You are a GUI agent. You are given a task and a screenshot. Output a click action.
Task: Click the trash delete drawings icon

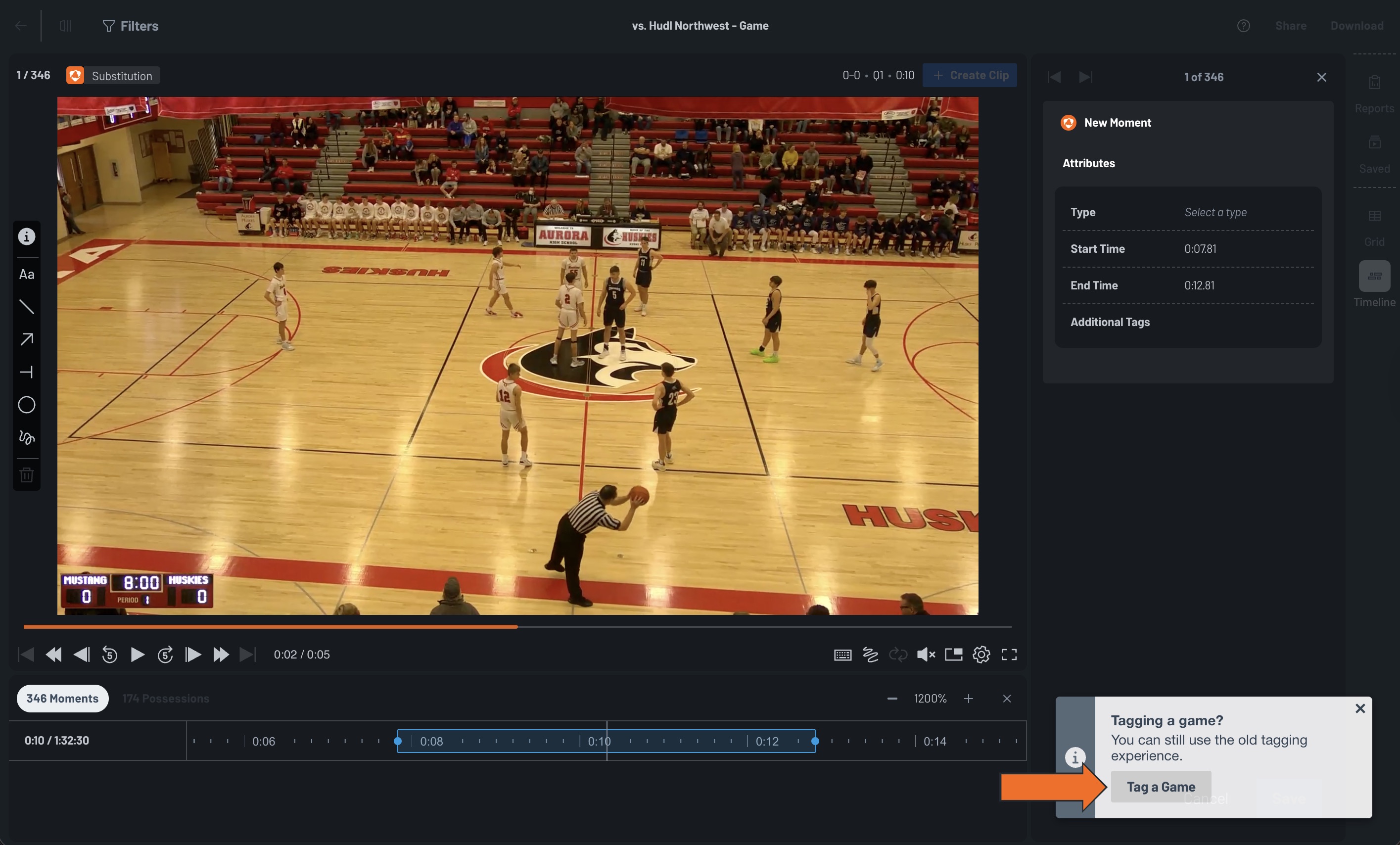click(x=27, y=474)
